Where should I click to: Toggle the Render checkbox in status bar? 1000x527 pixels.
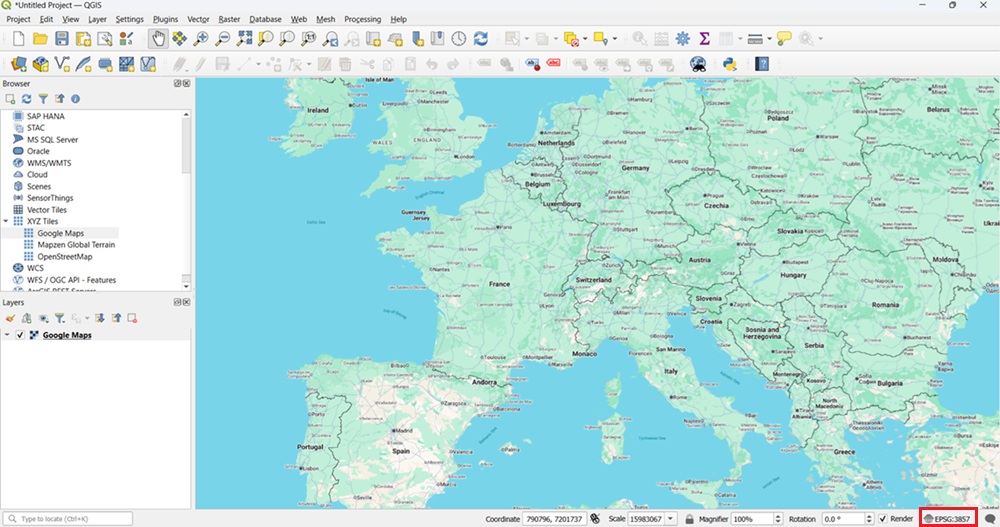(882, 519)
